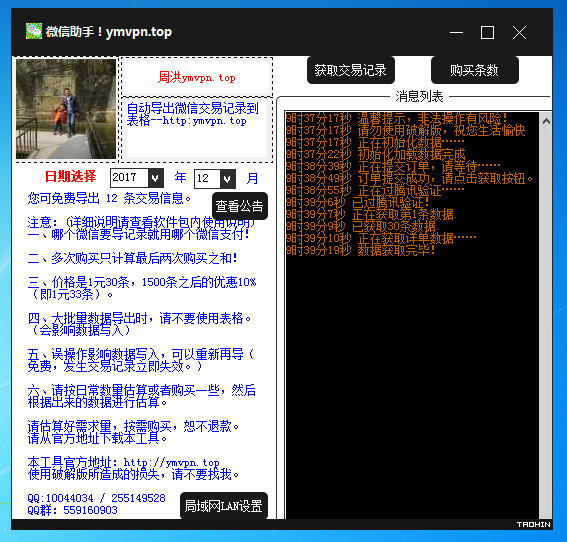Screen dimensions: 567x542
Task: Expand the month 12 dropdown arrow
Action: (227, 179)
